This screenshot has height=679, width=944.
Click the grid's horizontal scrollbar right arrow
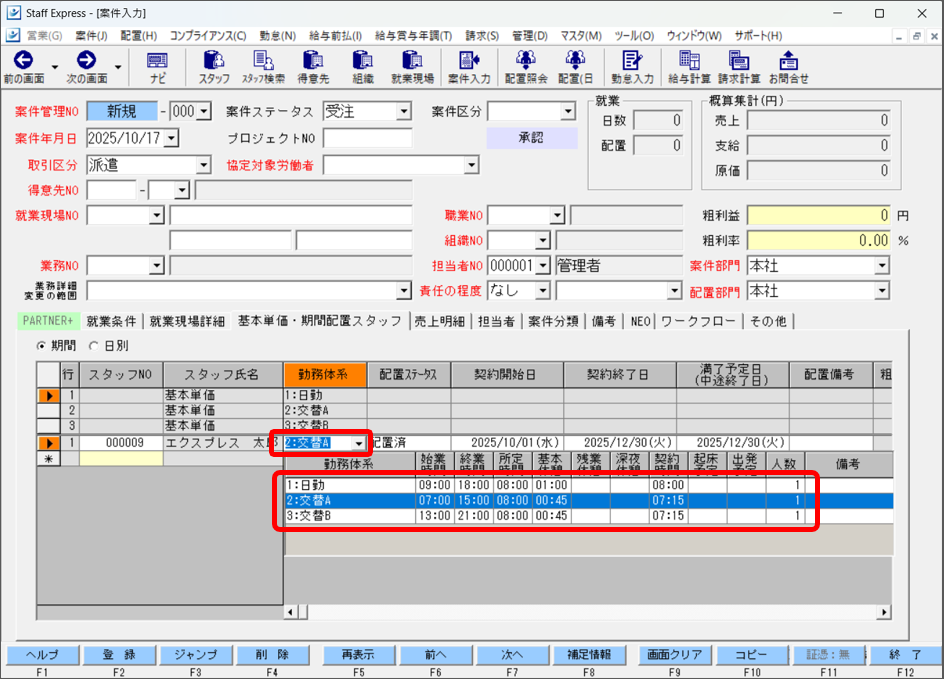click(x=884, y=612)
